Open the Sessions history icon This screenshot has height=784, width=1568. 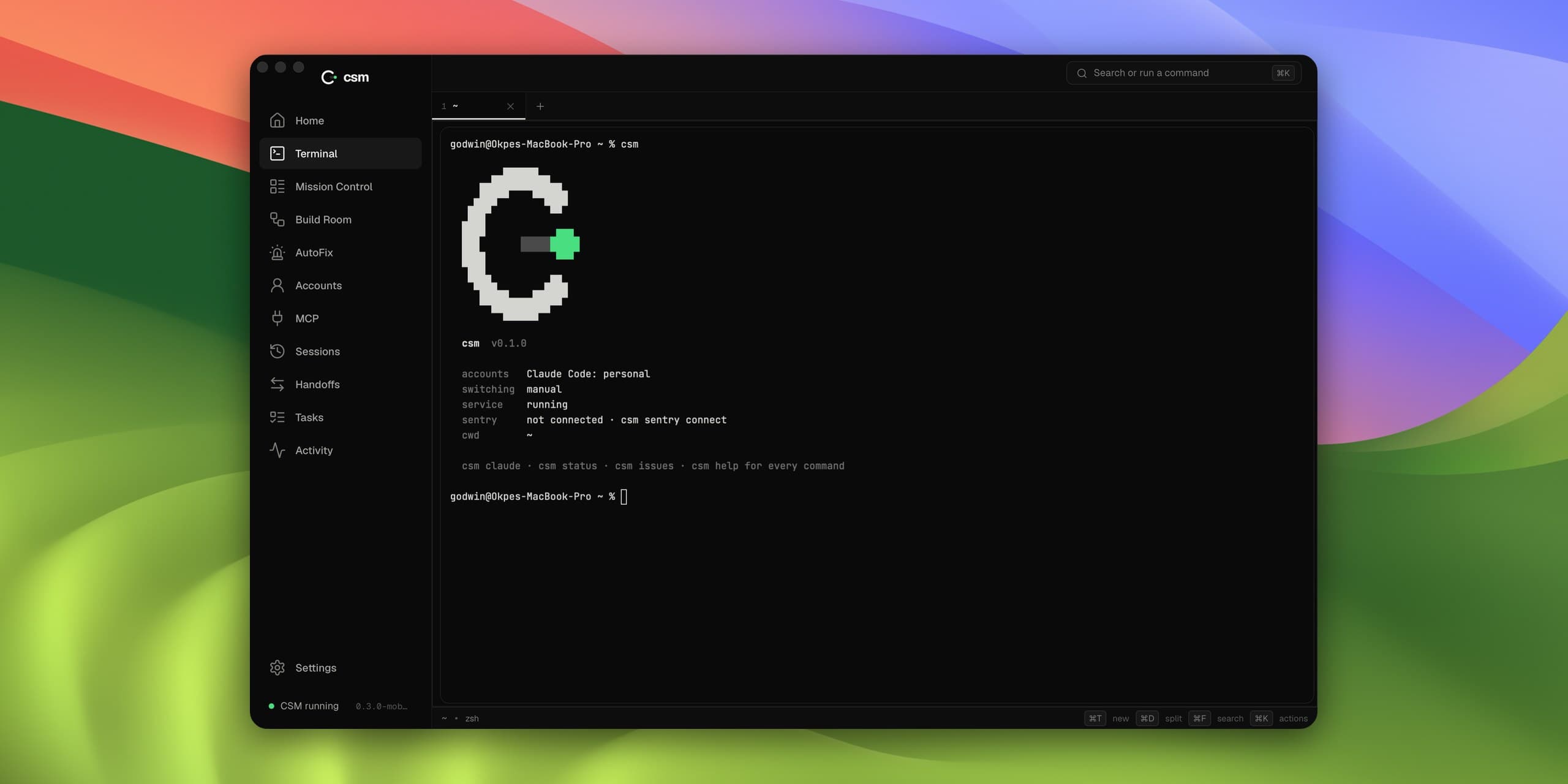tap(277, 351)
